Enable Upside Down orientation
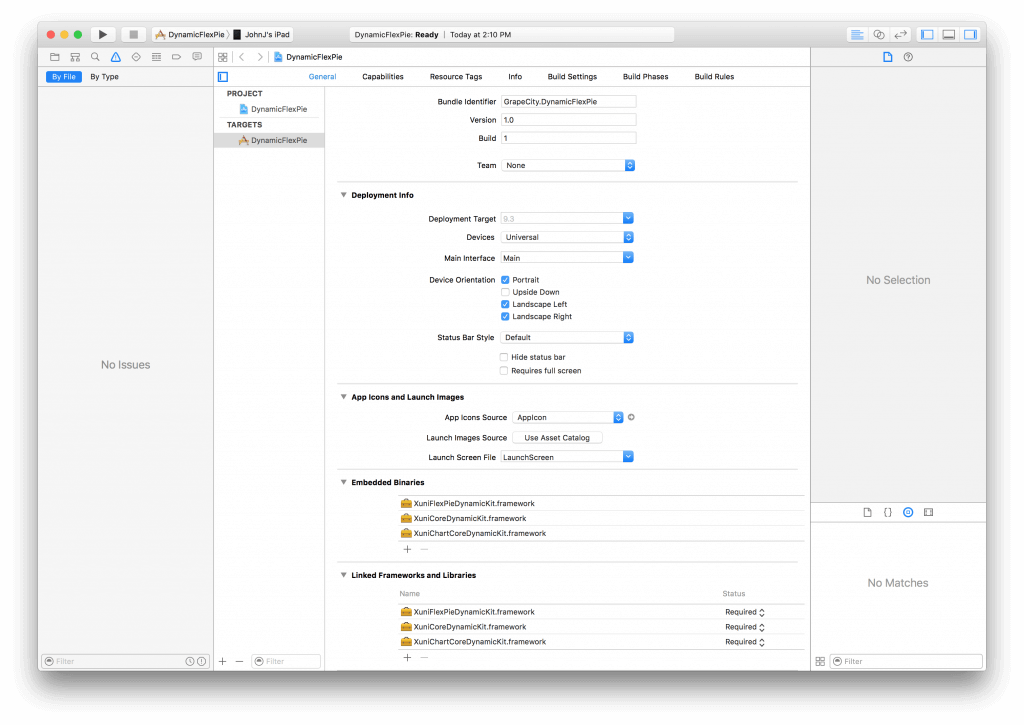The height and width of the screenshot is (725, 1024). [x=505, y=293]
